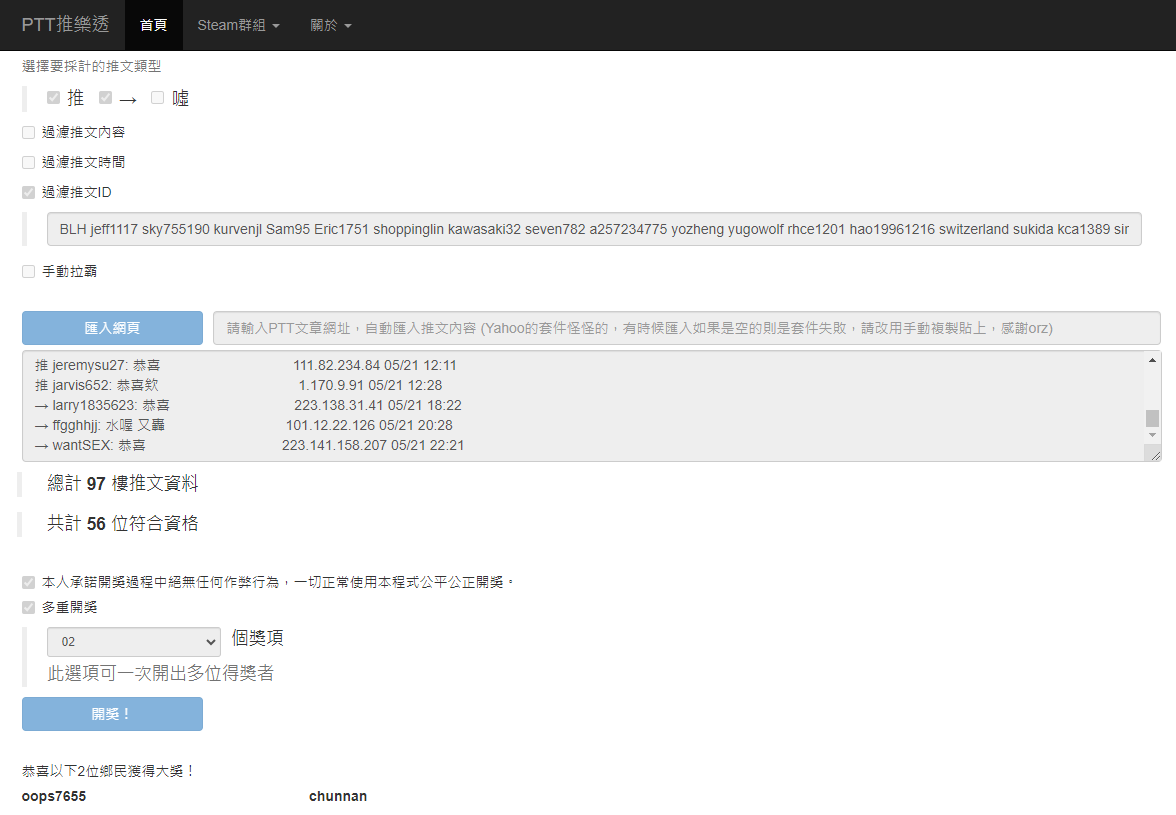Open the 02 prize count dropdown
Screen dimensions: 1176x815
coord(134,642)
